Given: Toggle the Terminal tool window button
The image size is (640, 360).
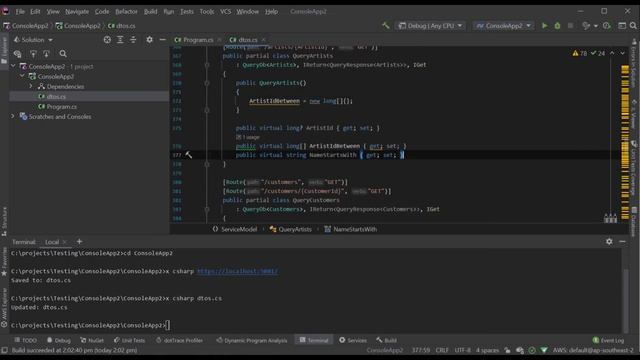Looking at the screenshot, I should (x=314, y=340).
